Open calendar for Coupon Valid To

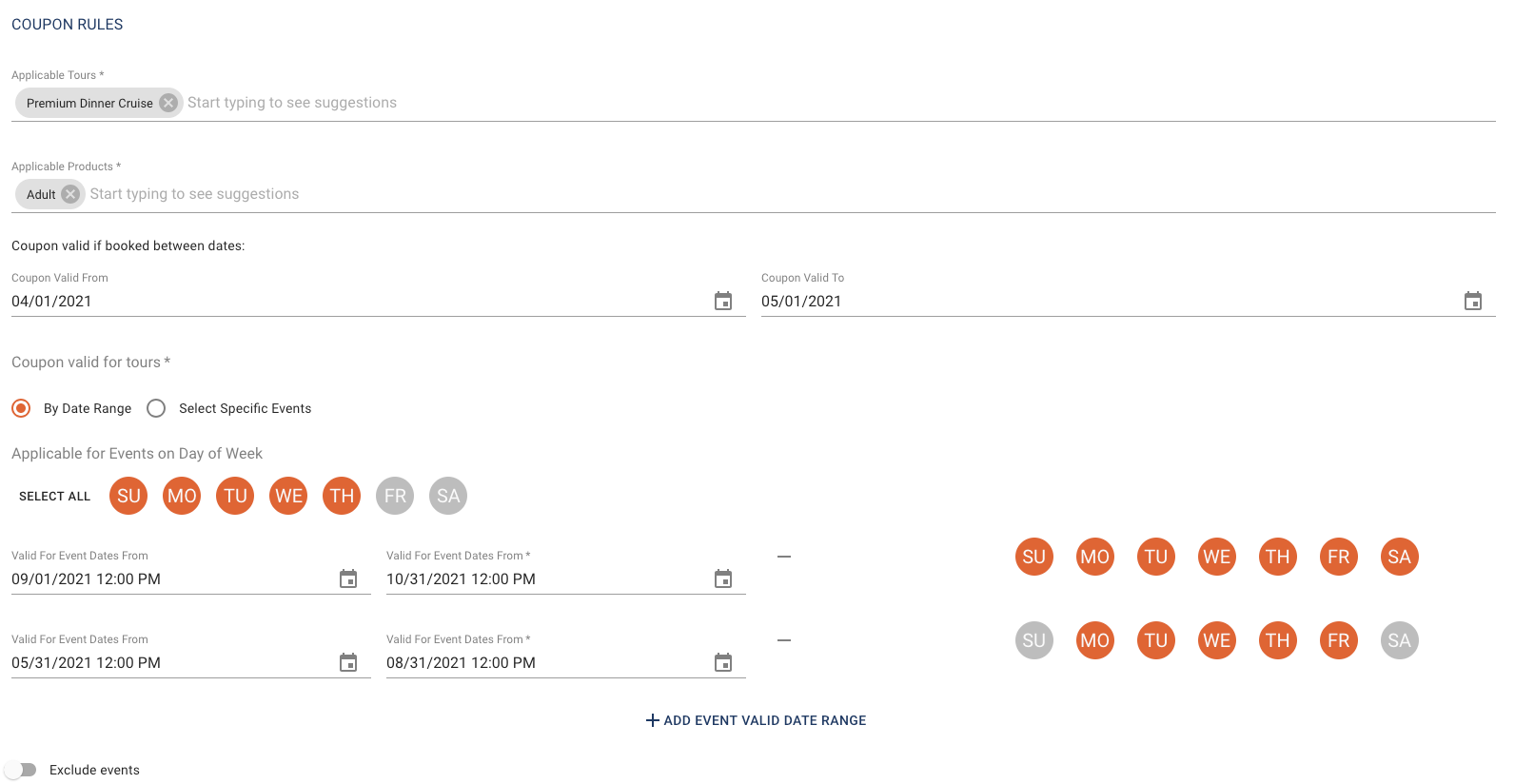[x=1472, y=301]
